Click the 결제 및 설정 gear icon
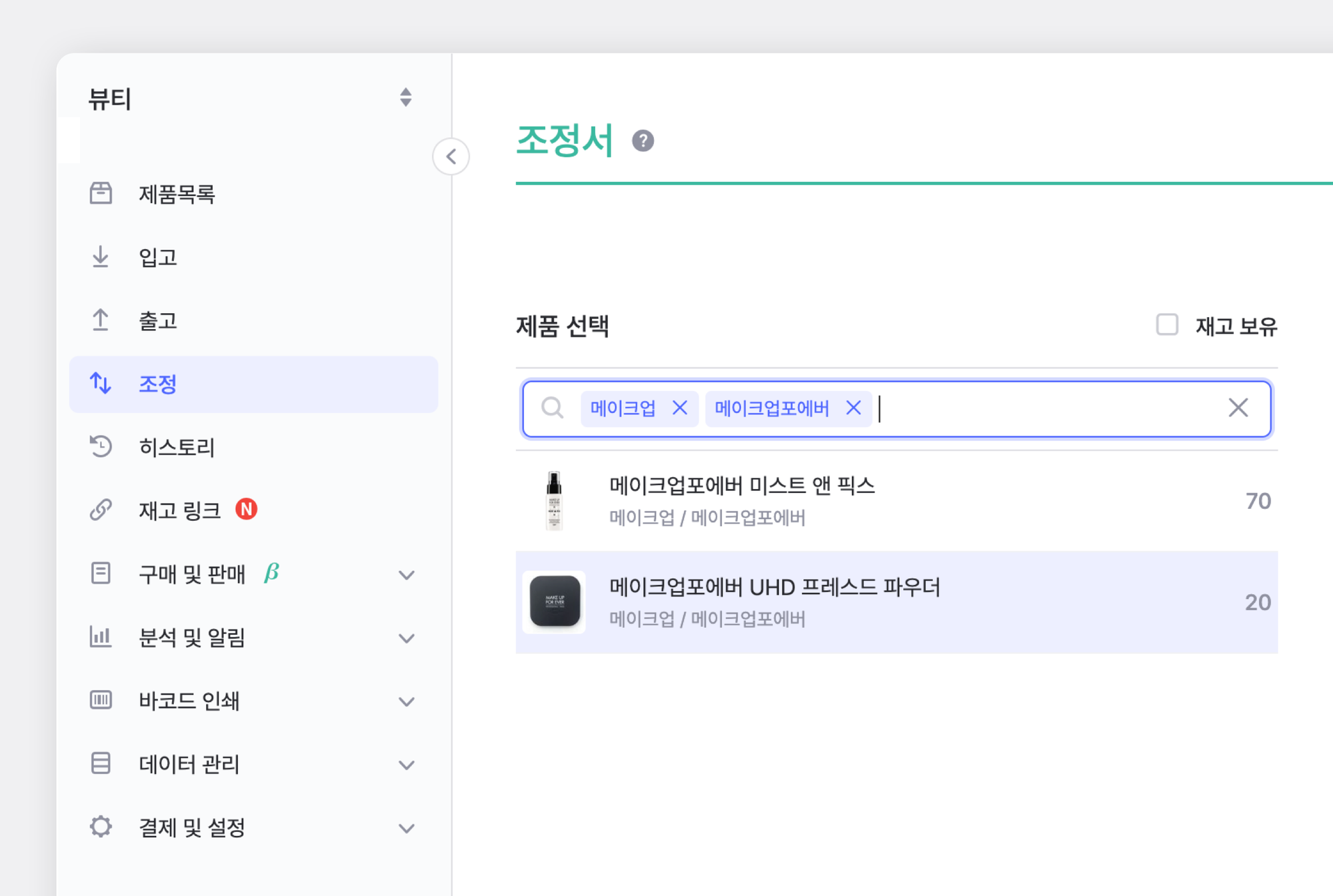The height and width of the screenshot is (896, 1333). pyautogui.click(x=101, y=826)
